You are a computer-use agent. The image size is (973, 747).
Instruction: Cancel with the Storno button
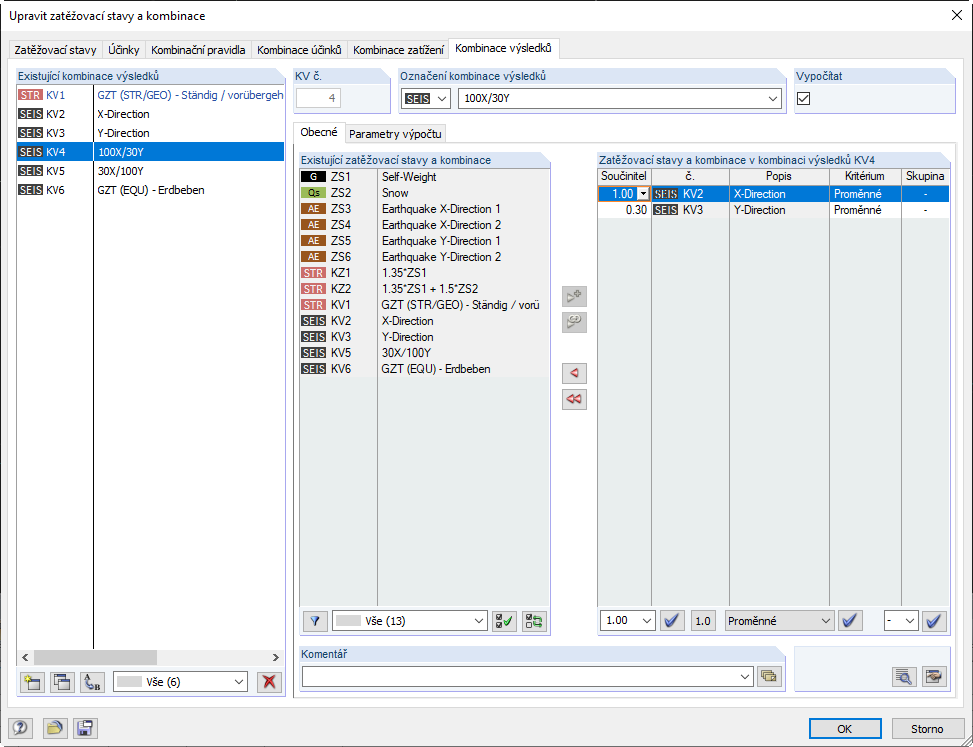click(x=927, y=729)
